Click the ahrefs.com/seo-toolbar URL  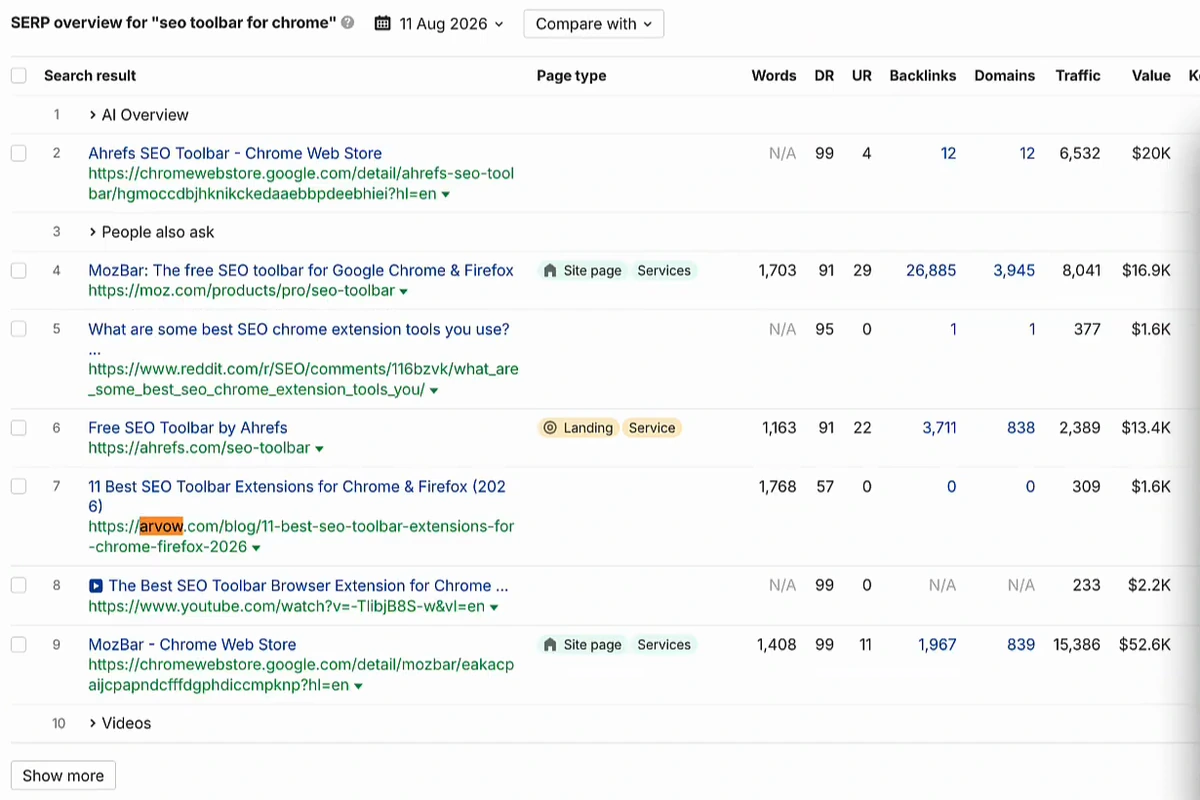click(x=199, y=448)
